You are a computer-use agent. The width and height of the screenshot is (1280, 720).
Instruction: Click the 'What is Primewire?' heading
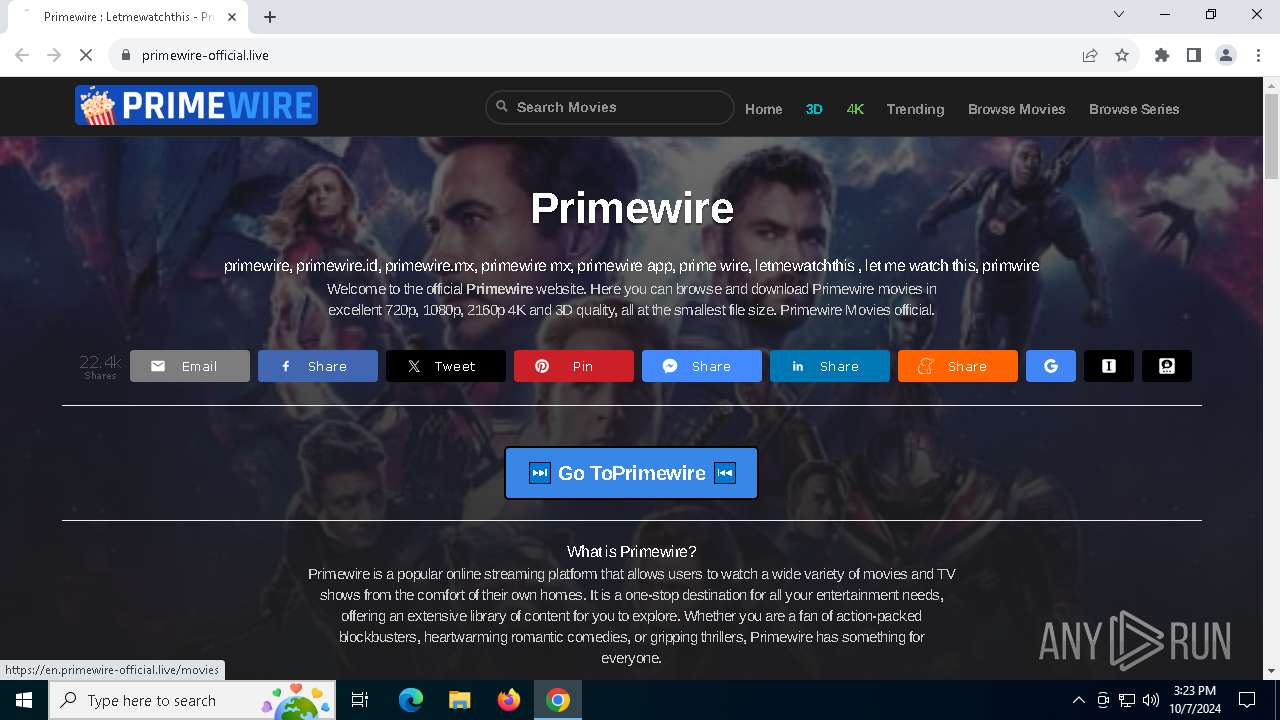632,551
